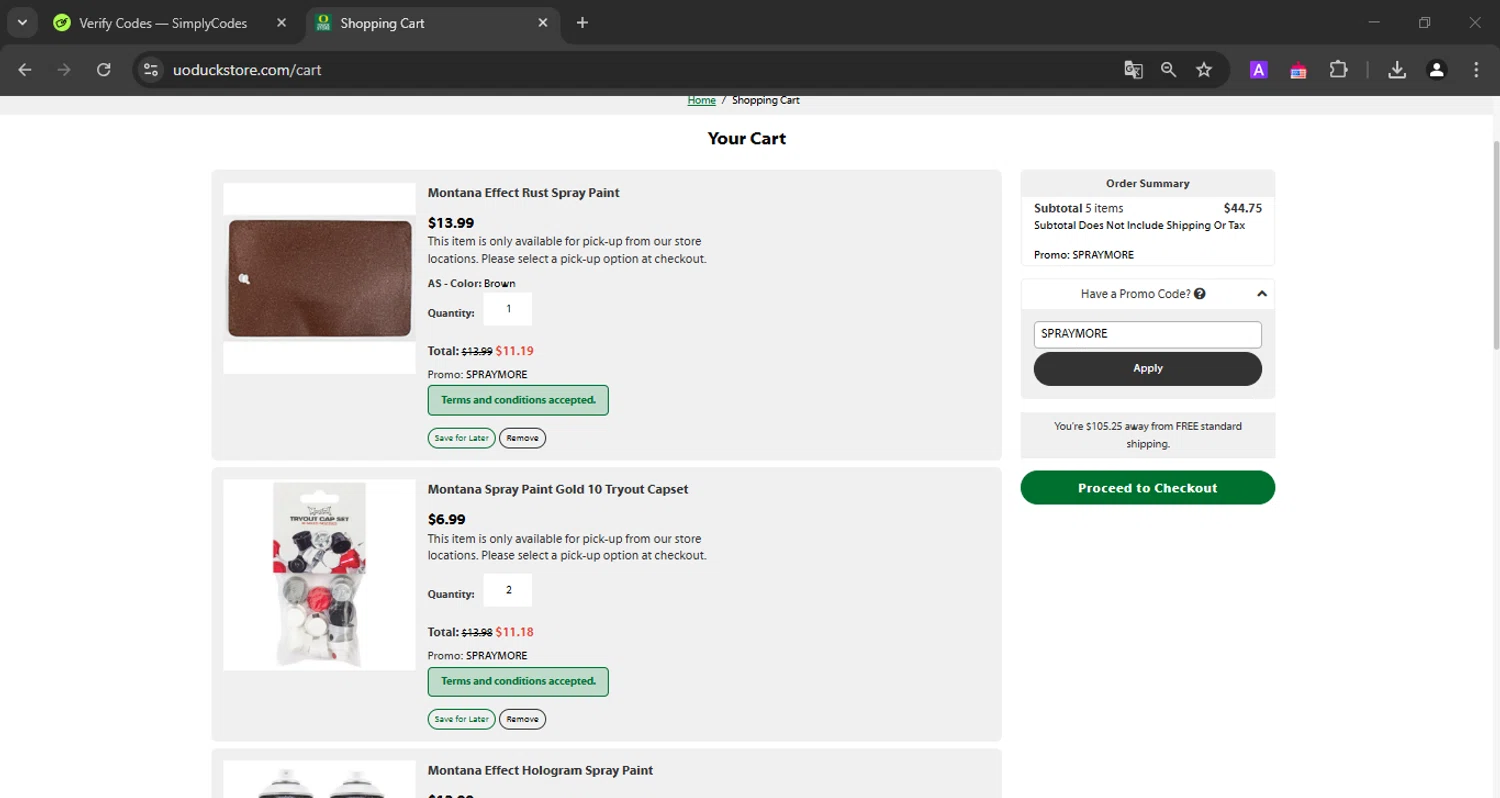Go forward in browser history
This screenshot has width=1500, height=798.
(64, 70)
